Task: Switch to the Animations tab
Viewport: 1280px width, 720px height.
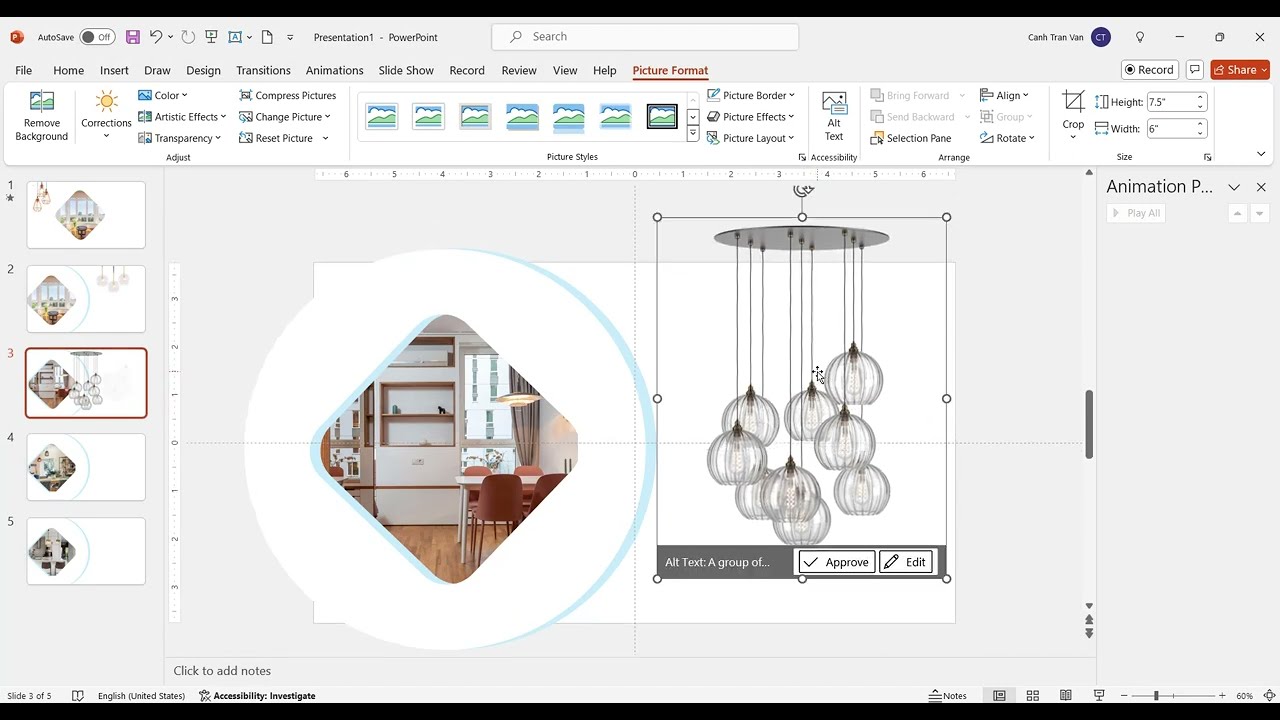Action: coord(334,70)
